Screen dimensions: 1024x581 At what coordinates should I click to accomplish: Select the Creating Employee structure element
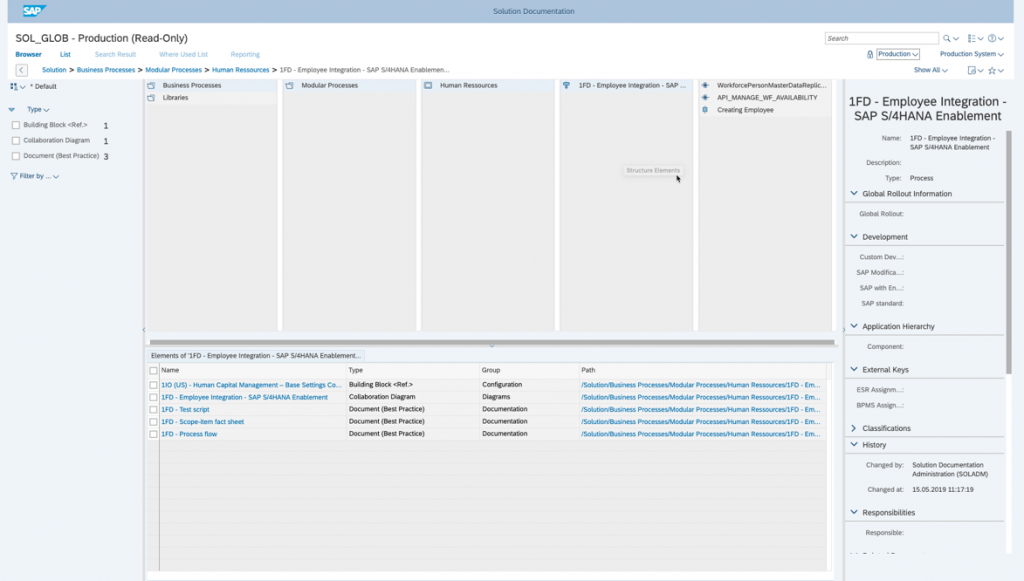[x=745, y=110]
